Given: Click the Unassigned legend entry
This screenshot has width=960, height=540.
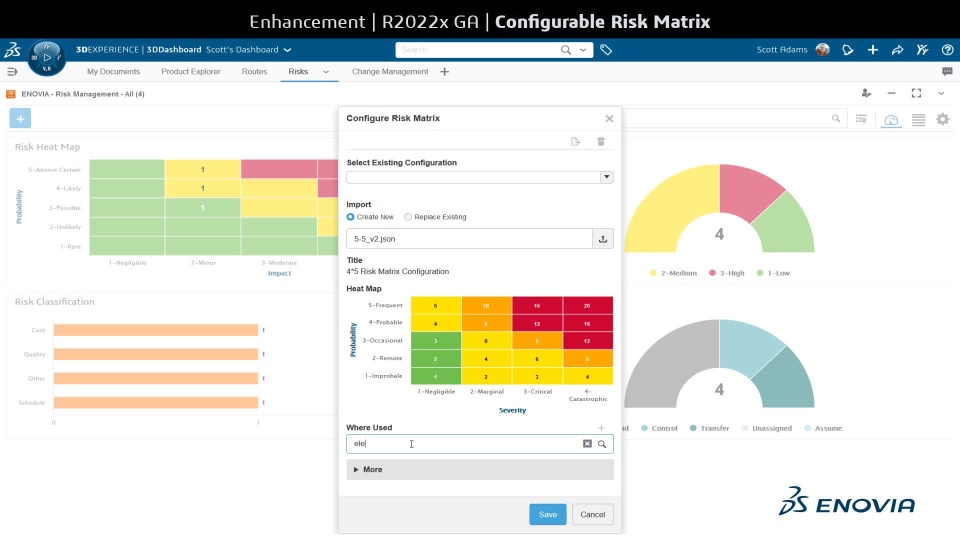Looking at the screenshot, I should tap(767, 429).
